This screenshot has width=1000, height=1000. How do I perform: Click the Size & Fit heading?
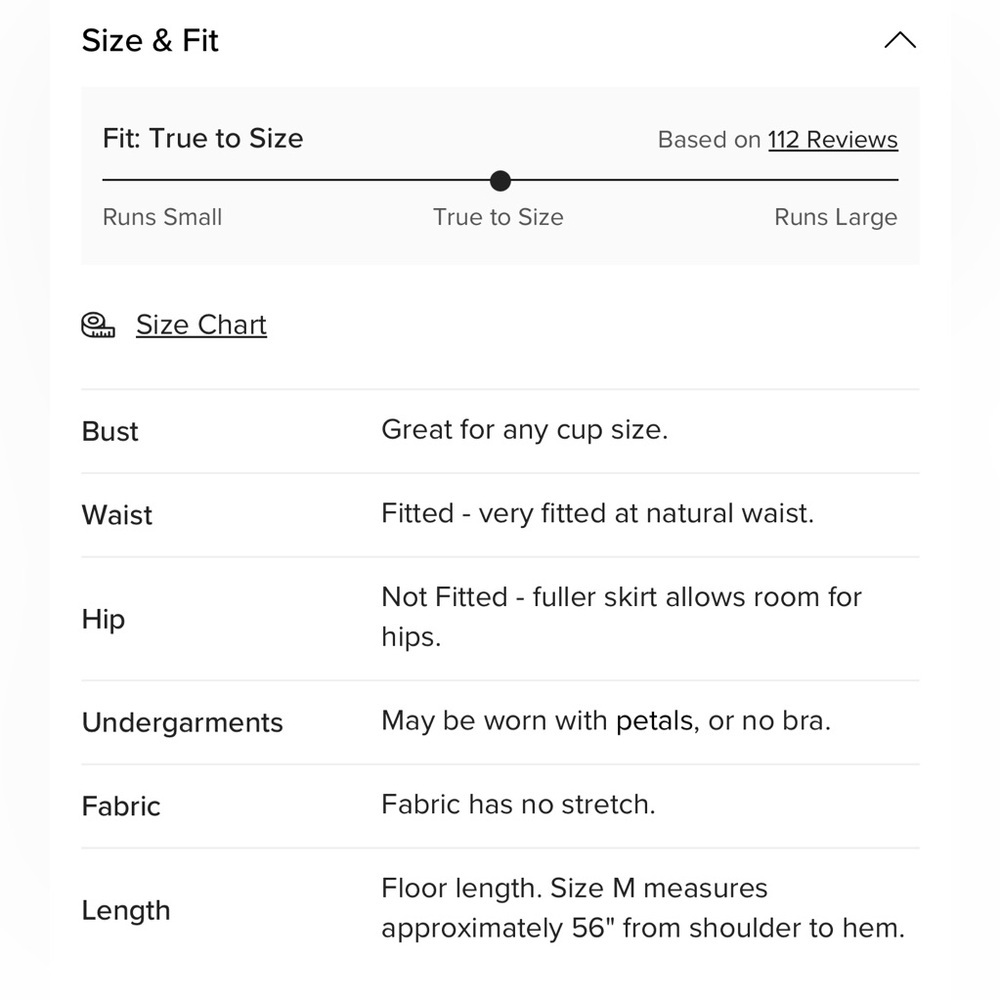pyautogui.click(x=150, y=41)
